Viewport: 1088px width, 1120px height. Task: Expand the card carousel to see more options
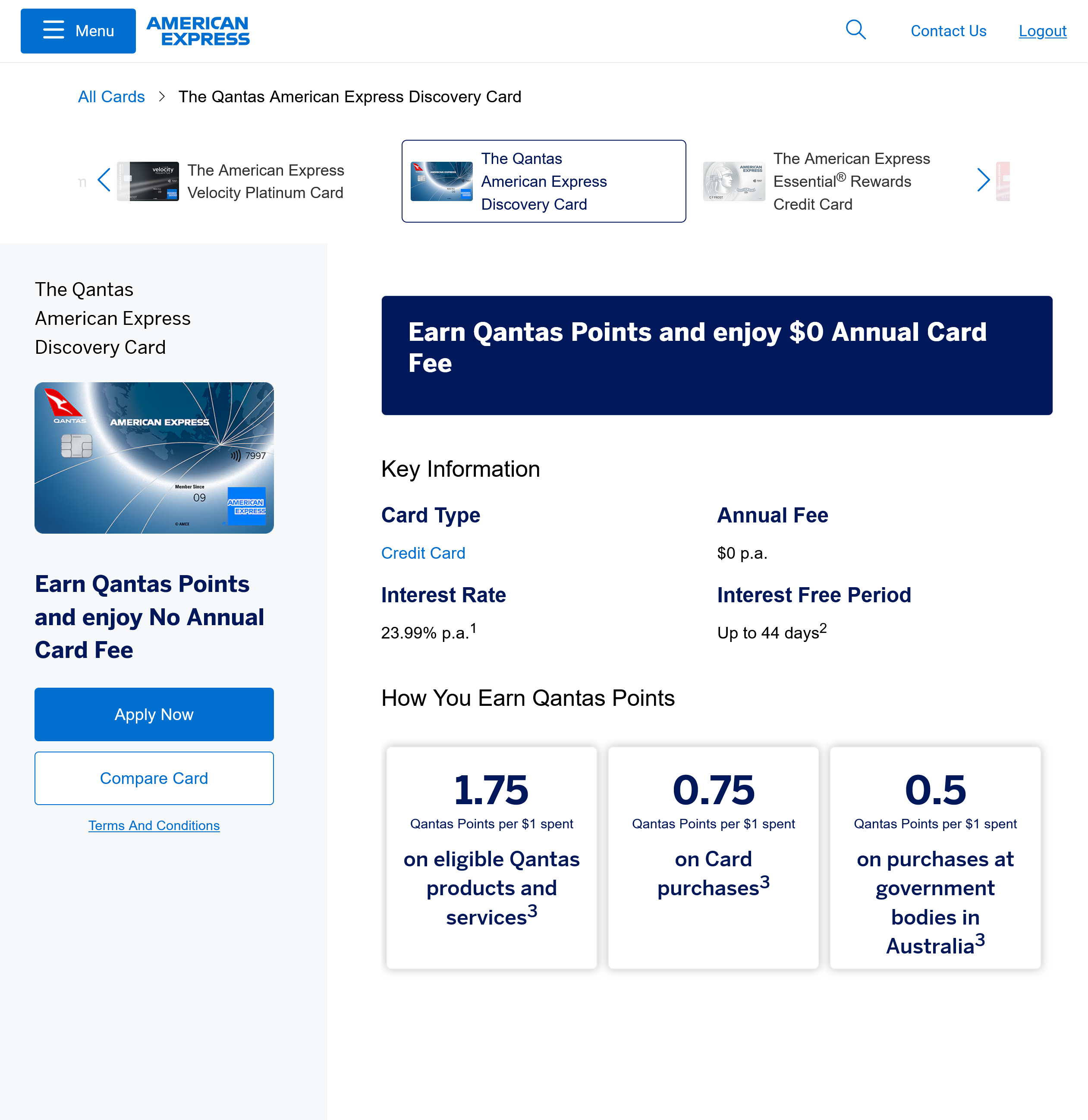pos(983,181)
